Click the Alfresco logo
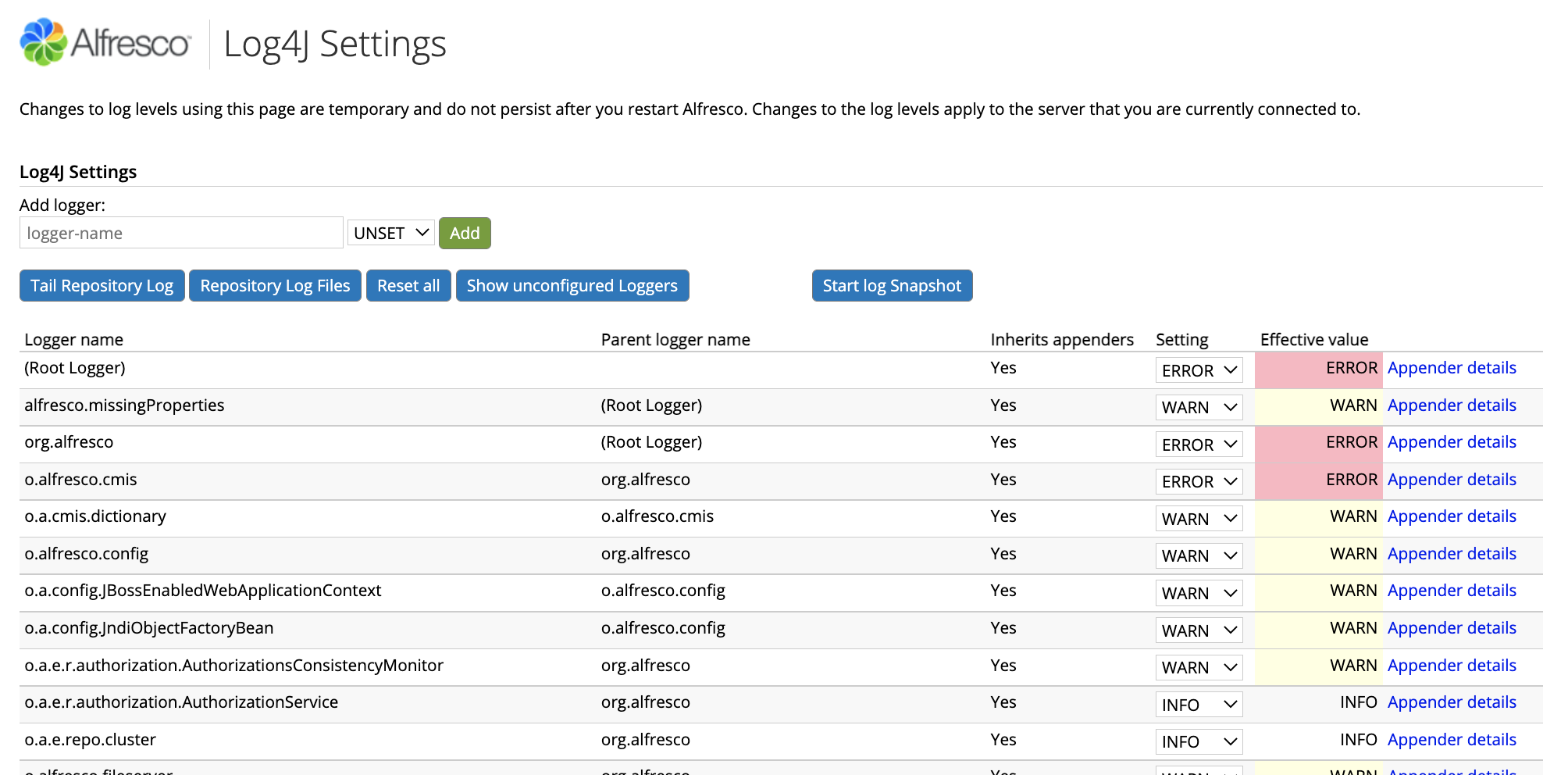 pyautogui.click(x=105, y=43)
